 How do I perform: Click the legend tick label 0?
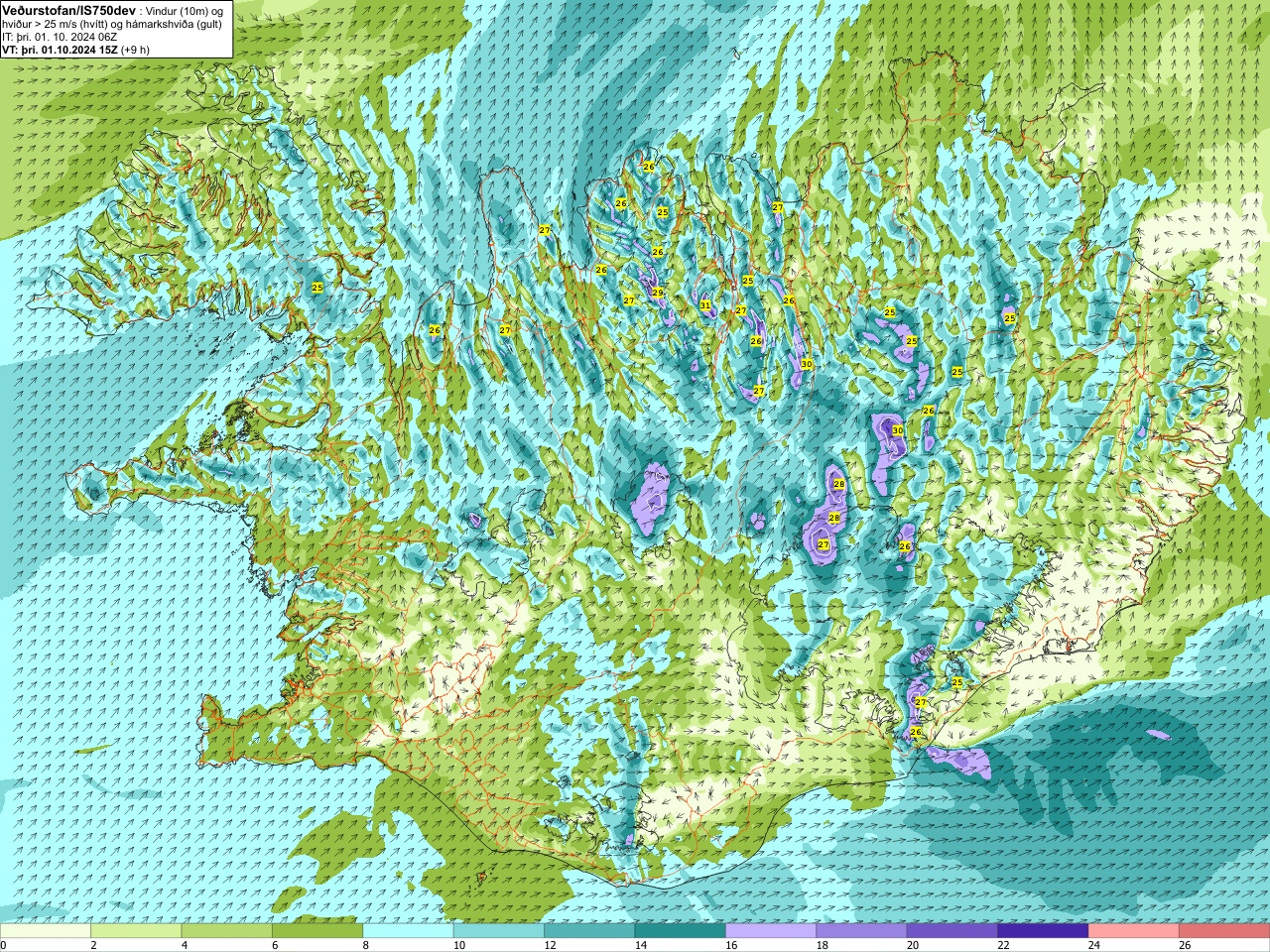(x=3, y=945)
